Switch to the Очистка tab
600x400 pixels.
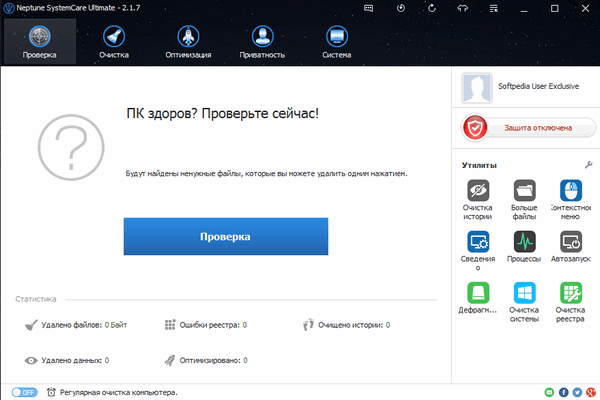coord(114,41)
